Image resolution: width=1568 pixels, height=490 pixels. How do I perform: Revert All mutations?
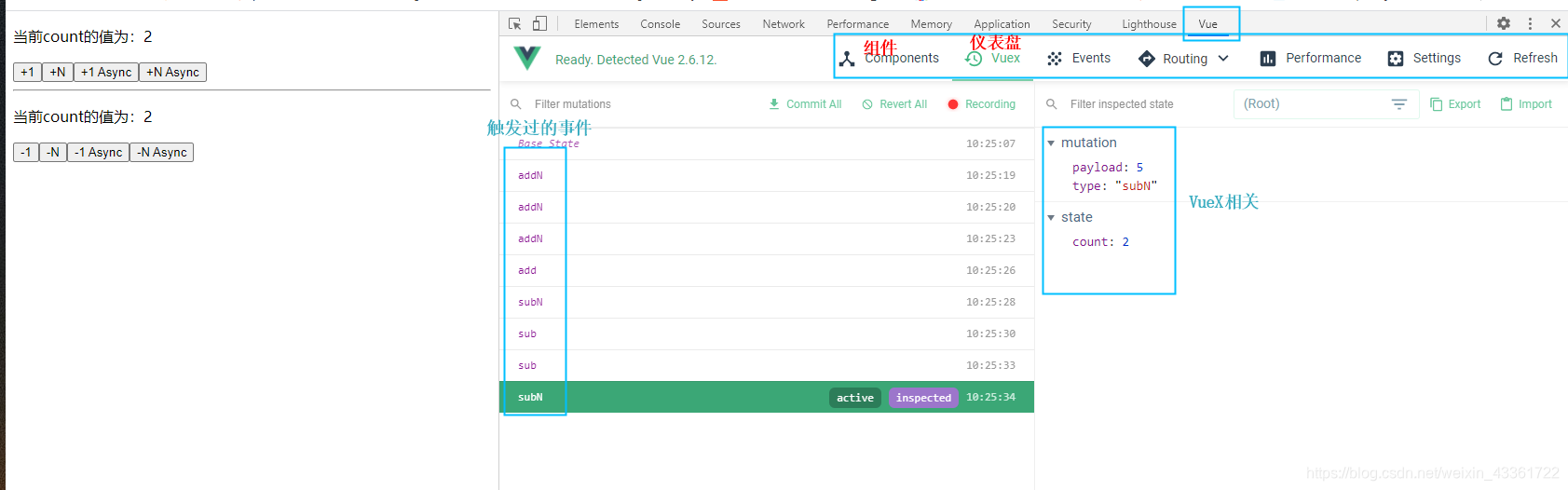coord(894,104)
